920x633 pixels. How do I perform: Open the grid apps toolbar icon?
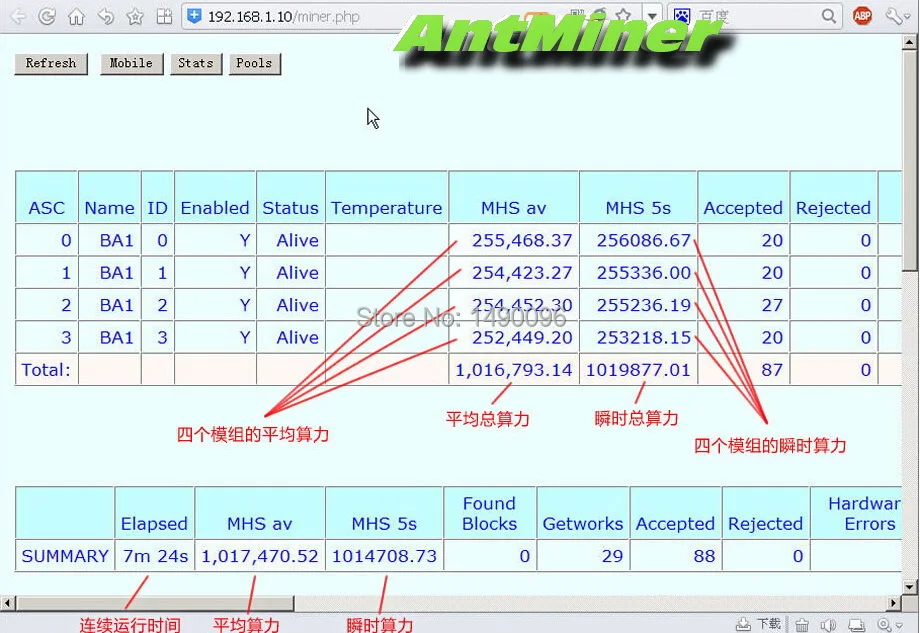164,16
